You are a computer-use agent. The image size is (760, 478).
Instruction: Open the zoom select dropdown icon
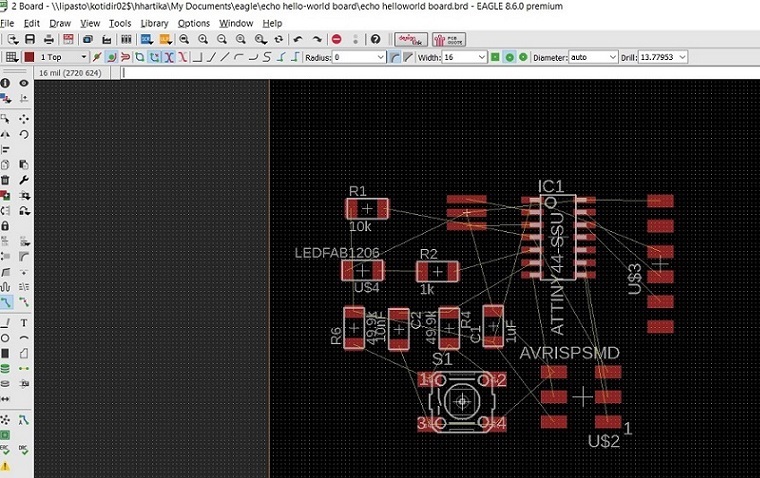click(x=261, y=39)
